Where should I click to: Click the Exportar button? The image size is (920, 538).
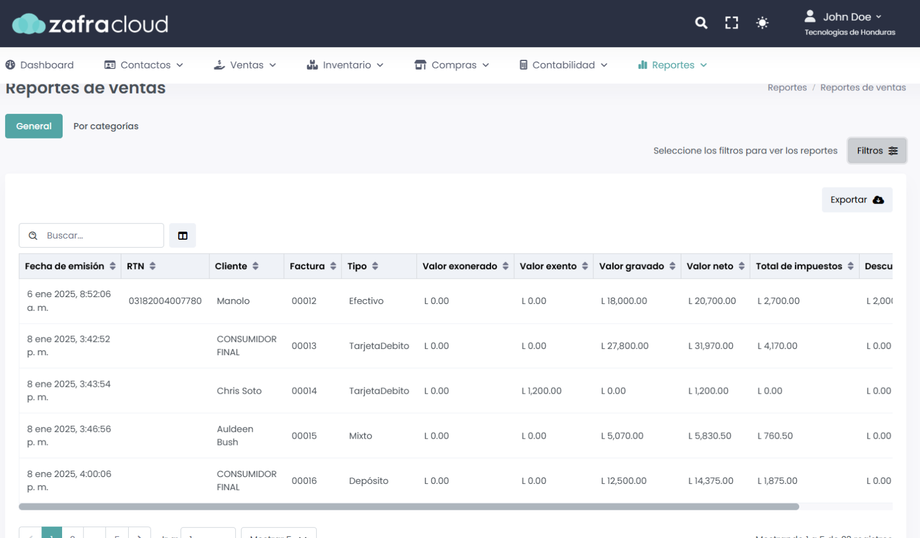coord(857,200)
